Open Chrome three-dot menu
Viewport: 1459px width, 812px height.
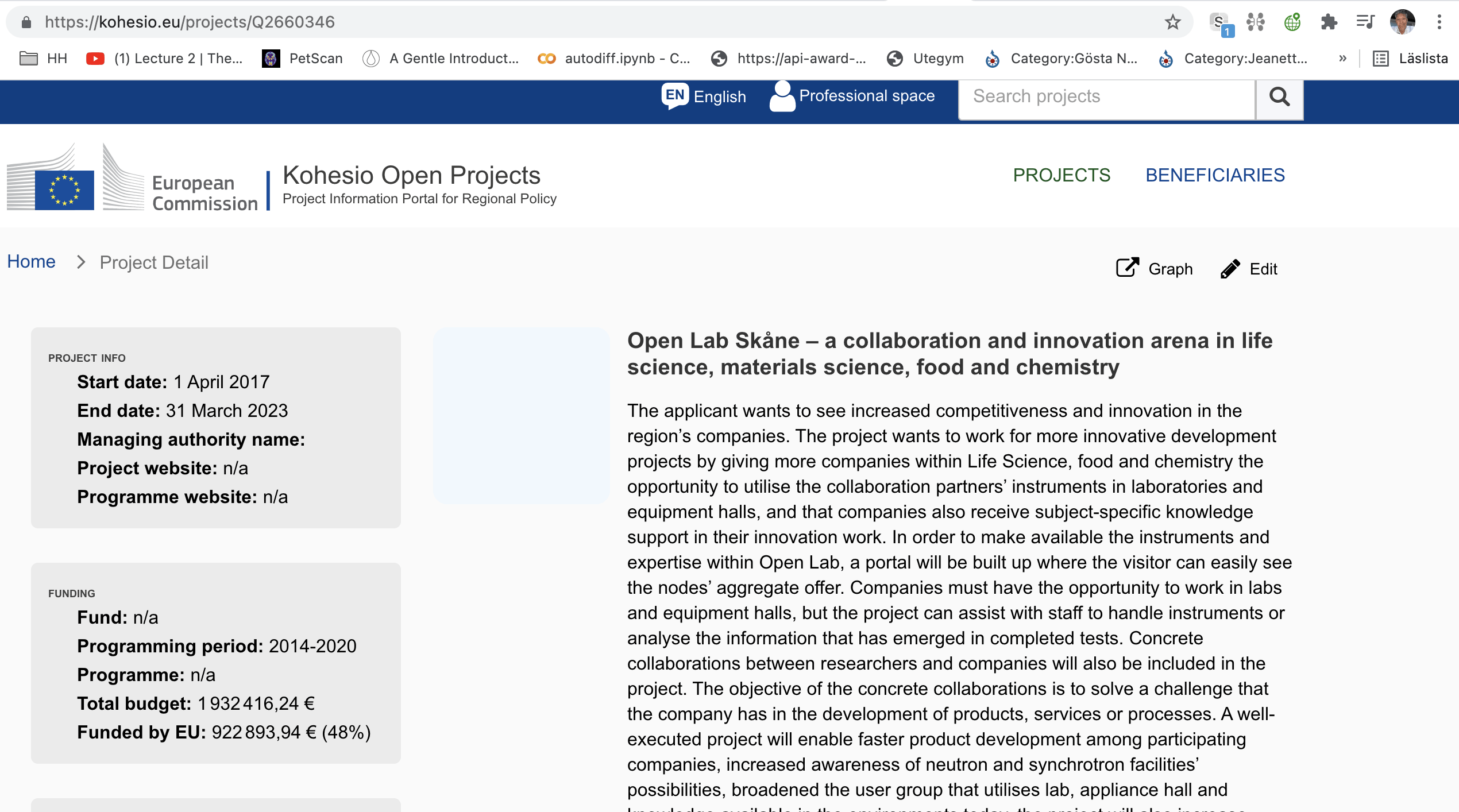click(1439, 22)
